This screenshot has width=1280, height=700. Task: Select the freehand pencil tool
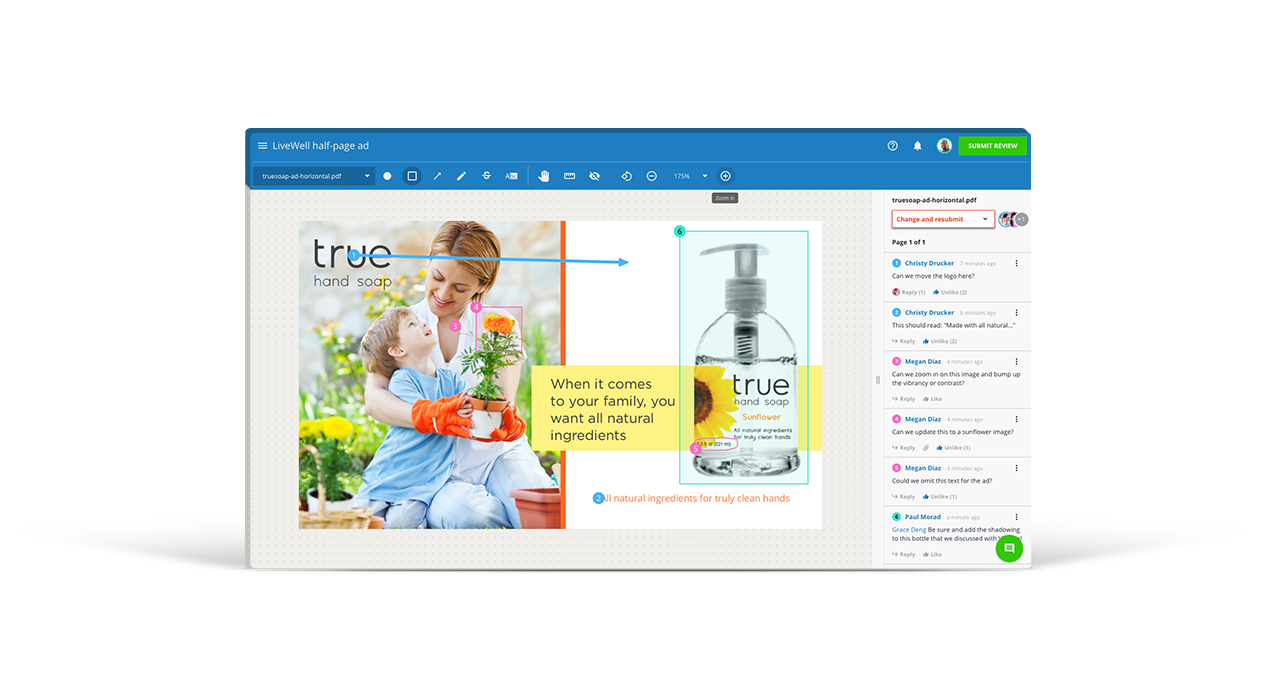[x=462, y=176]
